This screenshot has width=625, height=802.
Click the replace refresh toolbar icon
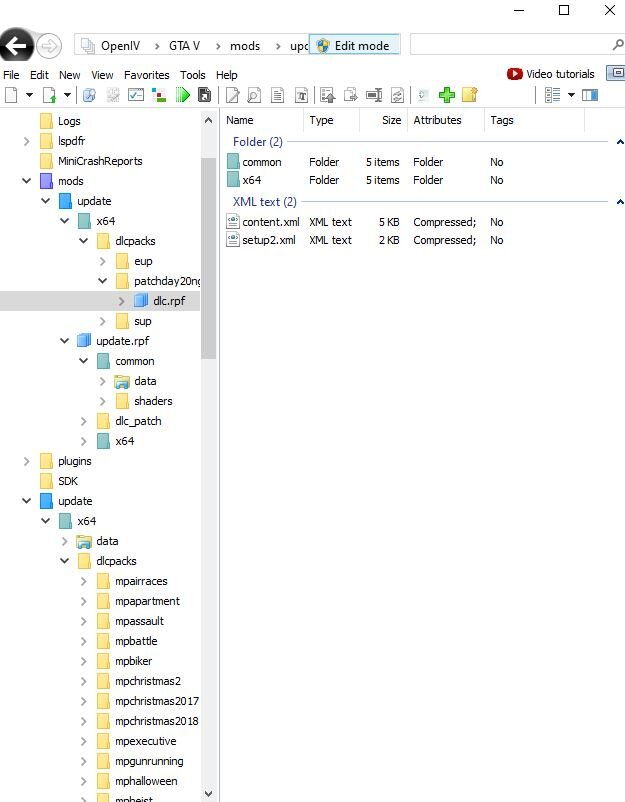point(397,95)
